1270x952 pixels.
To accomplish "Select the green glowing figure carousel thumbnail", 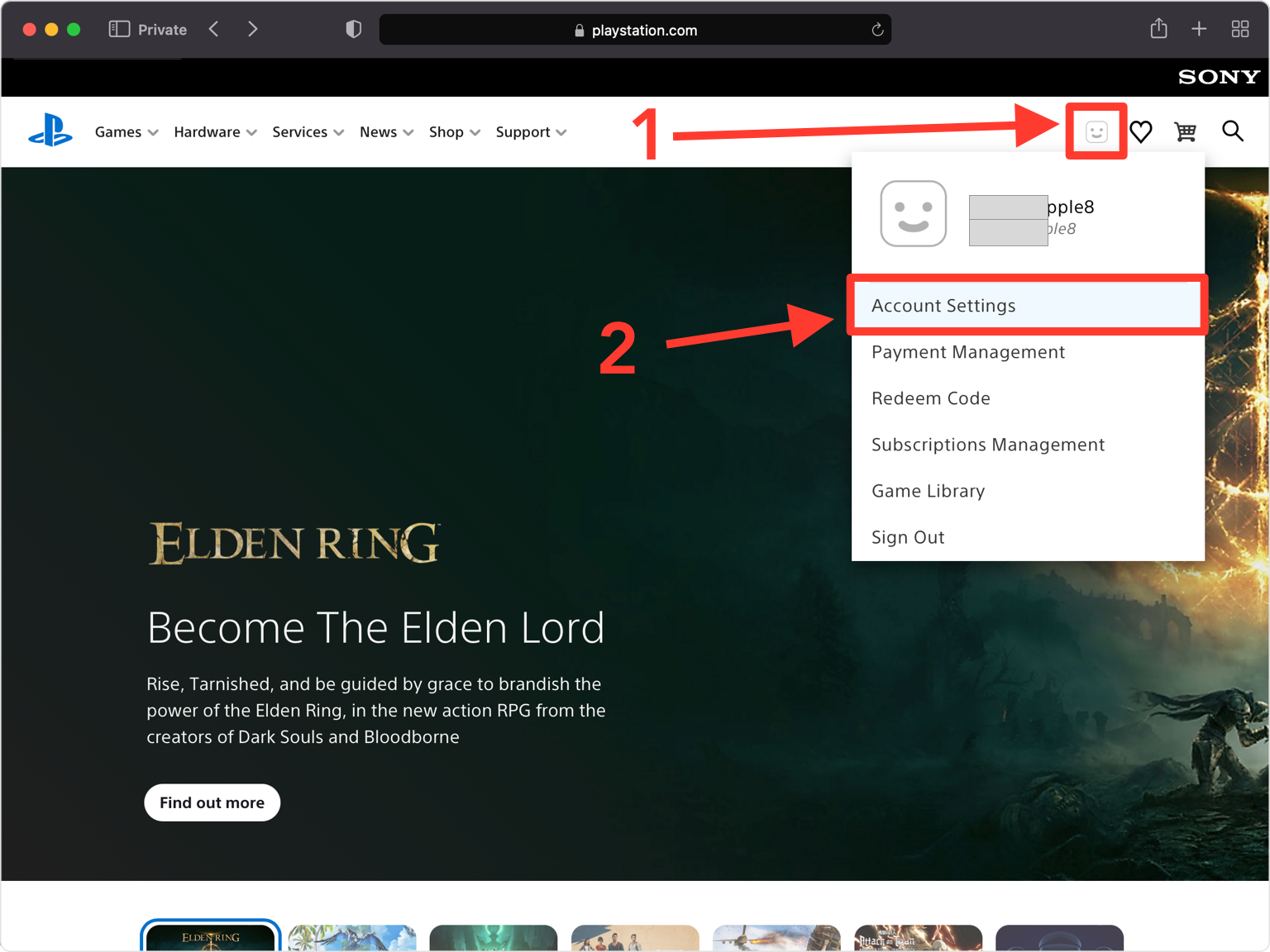I will tap(494, 938).
